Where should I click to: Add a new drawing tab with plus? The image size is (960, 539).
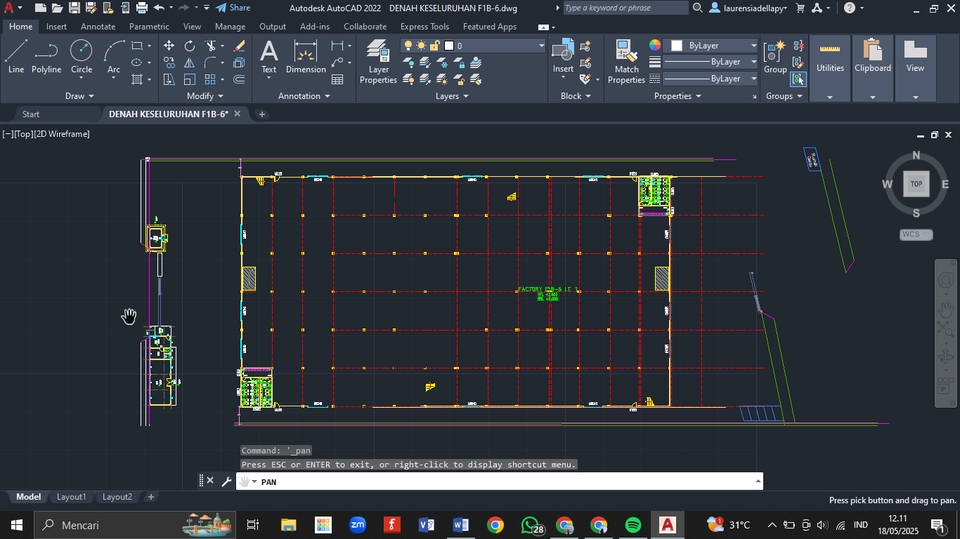point(261,115)
